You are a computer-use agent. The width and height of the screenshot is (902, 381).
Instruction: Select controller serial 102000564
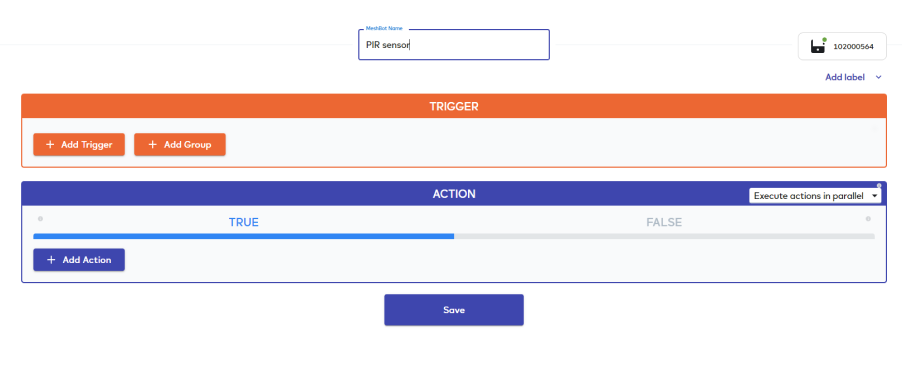coord(853,47)
